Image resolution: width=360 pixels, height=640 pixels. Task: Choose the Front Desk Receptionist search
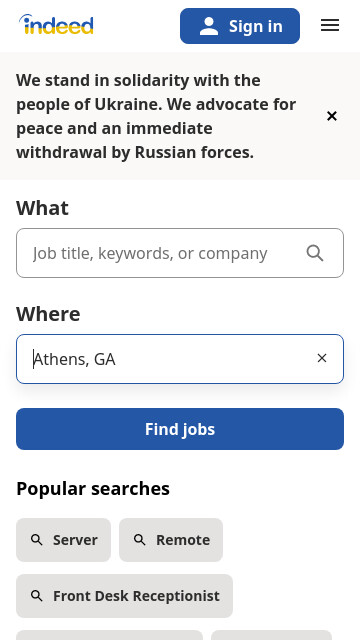[124, 596]
